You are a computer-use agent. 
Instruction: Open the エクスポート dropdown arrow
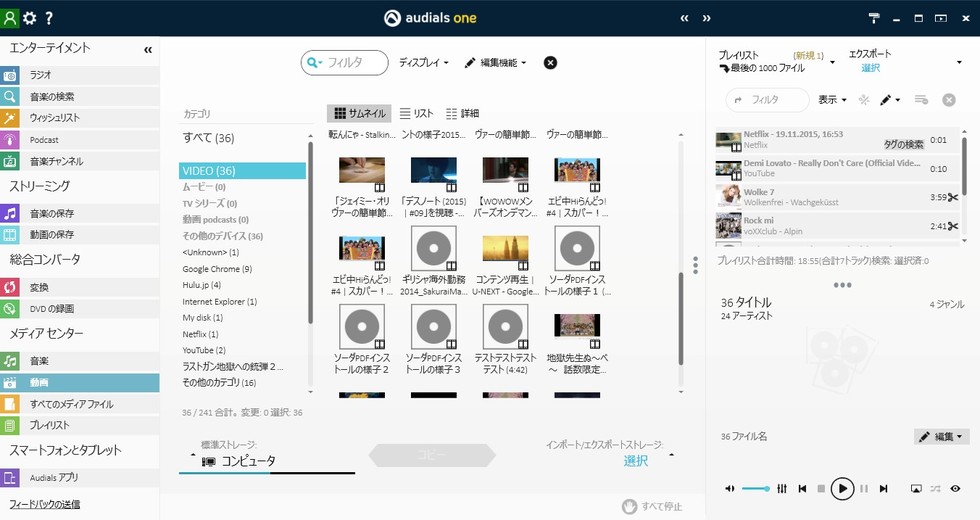(x=959, y=62)
